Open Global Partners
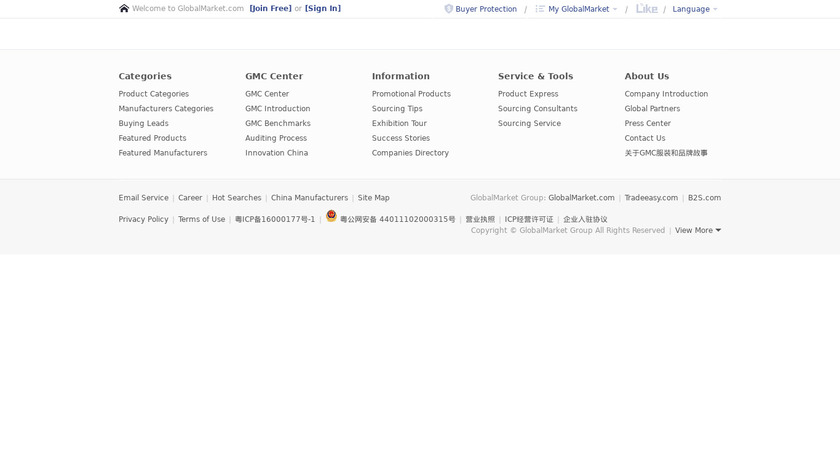 click(652, 109)
